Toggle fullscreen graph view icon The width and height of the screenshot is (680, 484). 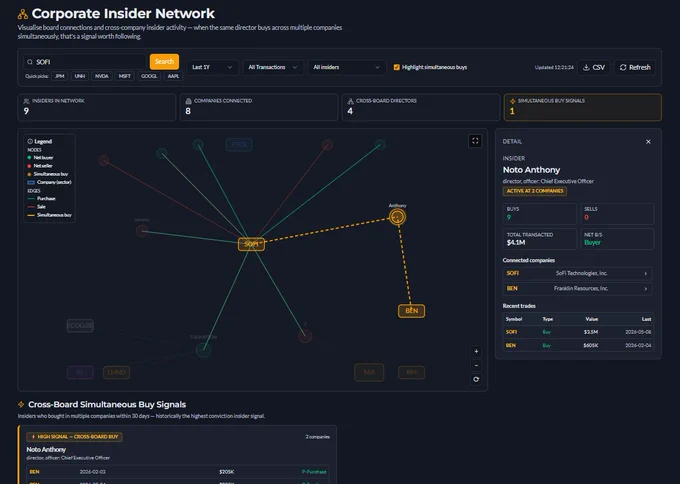[x=475, y=141]
